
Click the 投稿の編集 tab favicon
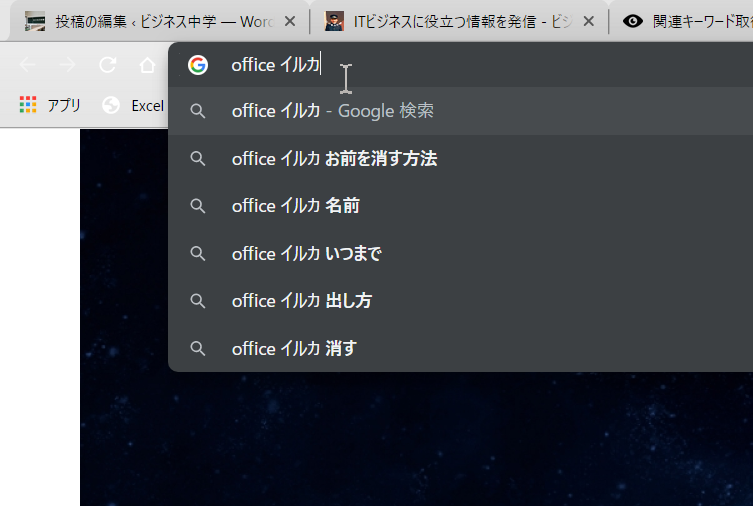[x=35, y=22]
